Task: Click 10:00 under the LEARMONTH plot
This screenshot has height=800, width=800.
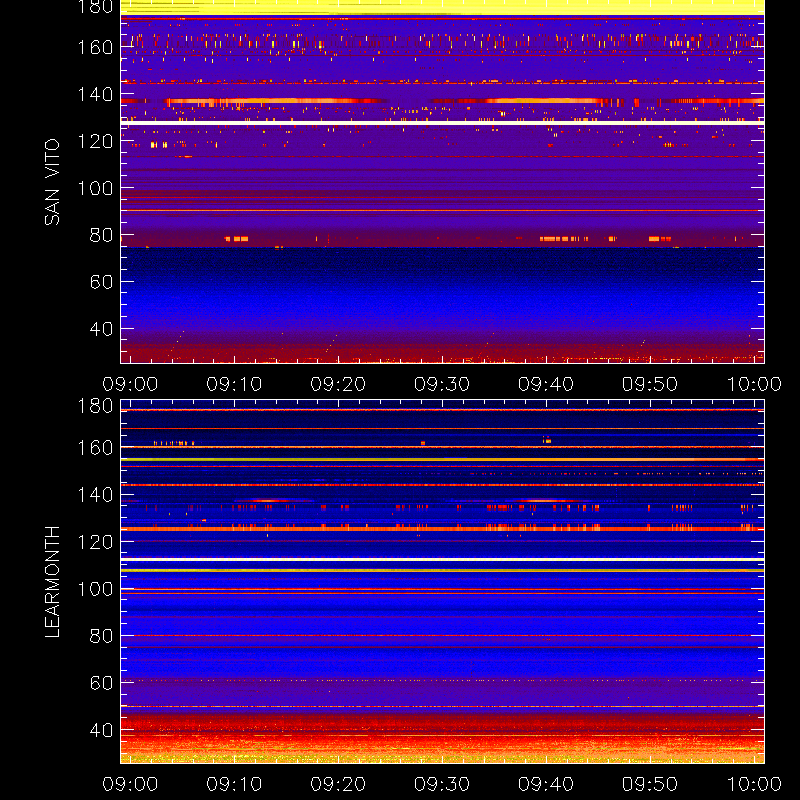Action: point(754,784)
